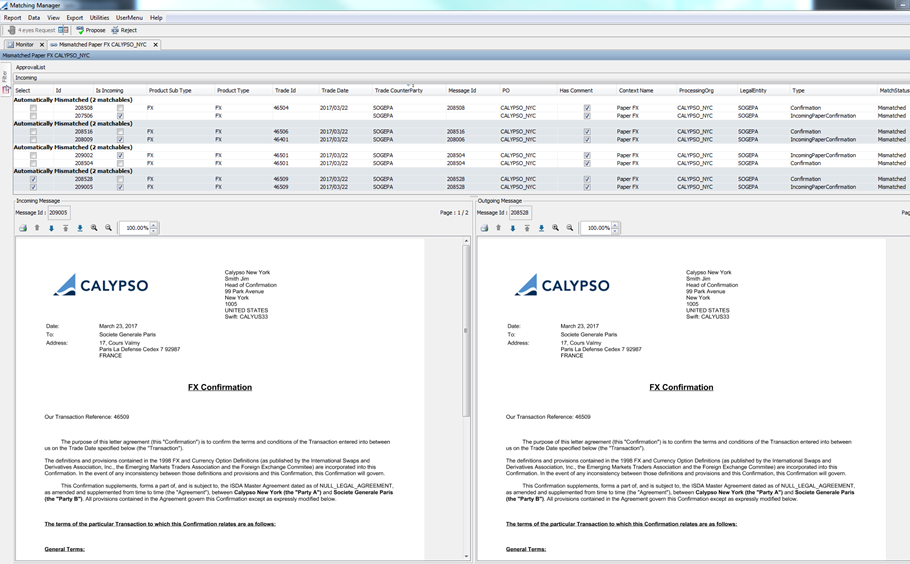Decrease the outgoing message zoom percentage
The height and width of the screenshot is (564, 910).
tap(615, 231)
